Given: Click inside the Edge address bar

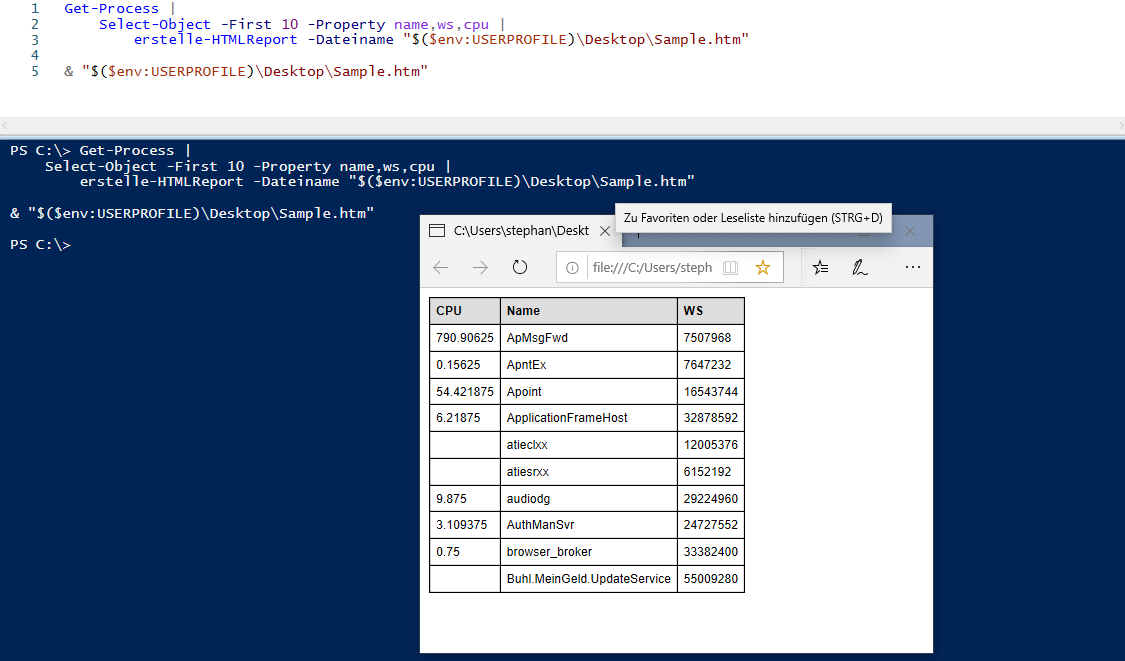Looking at the screenshot, I should coord(650,267).
